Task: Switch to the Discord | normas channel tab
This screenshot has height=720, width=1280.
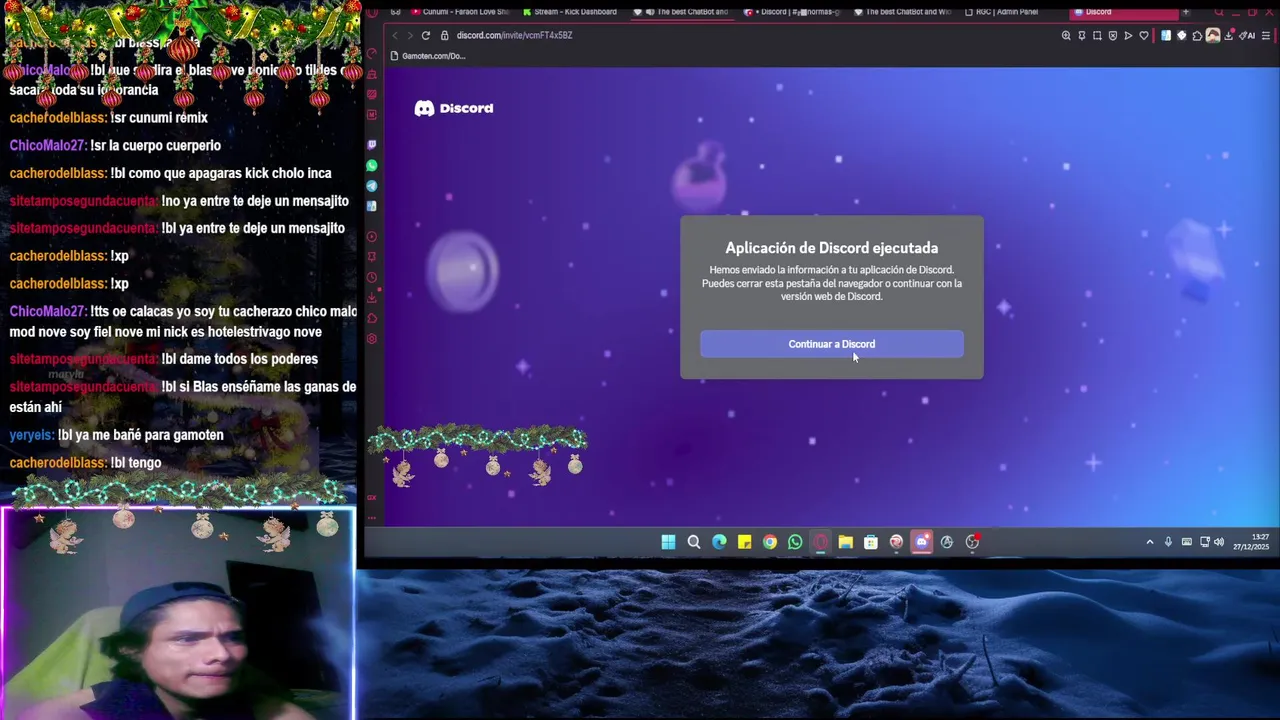Action: pyautogui.click(x=790, y=12)
